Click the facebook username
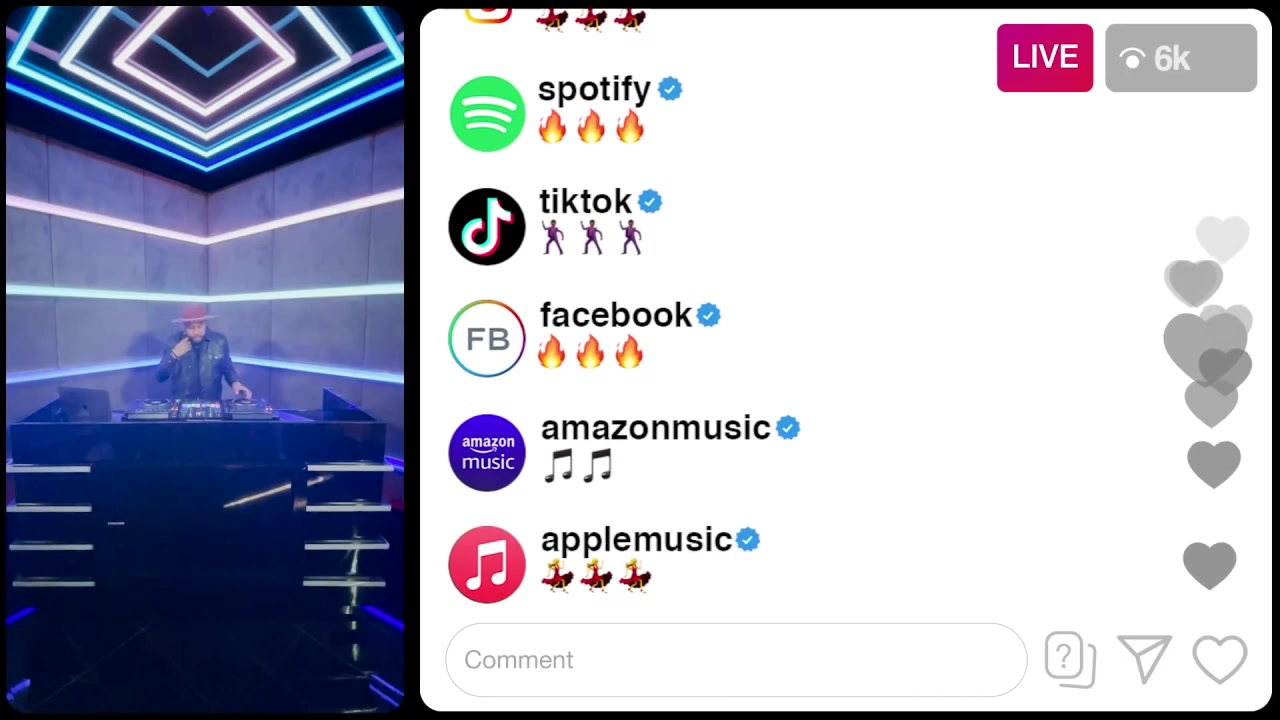 (616, 315)
